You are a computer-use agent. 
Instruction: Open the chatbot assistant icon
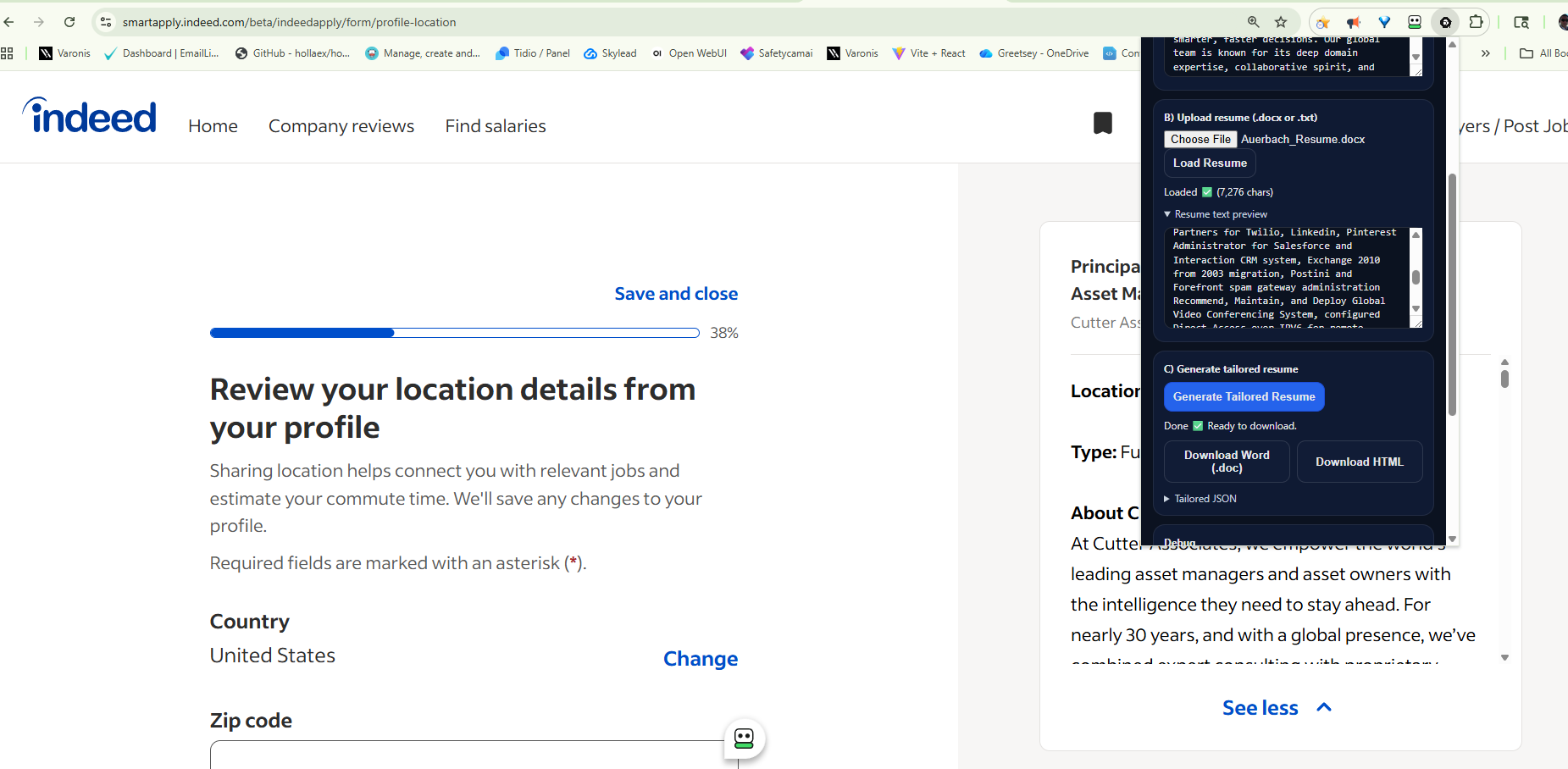tap(744, 739)
